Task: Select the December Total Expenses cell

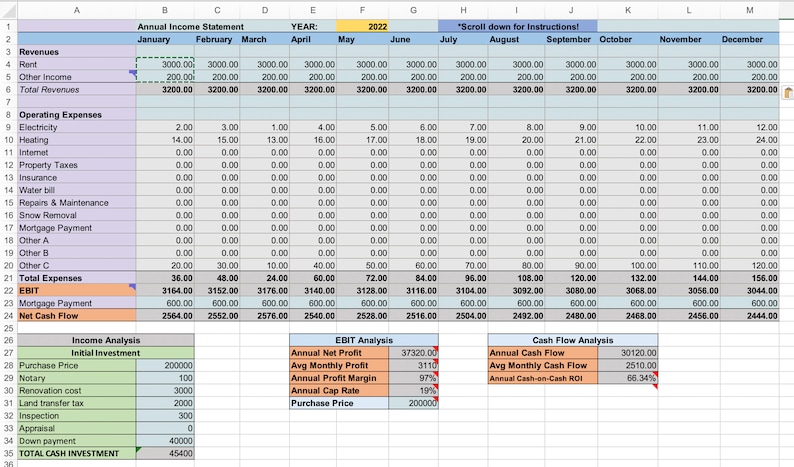Action: pyautogui.click(x=750, y=278)
